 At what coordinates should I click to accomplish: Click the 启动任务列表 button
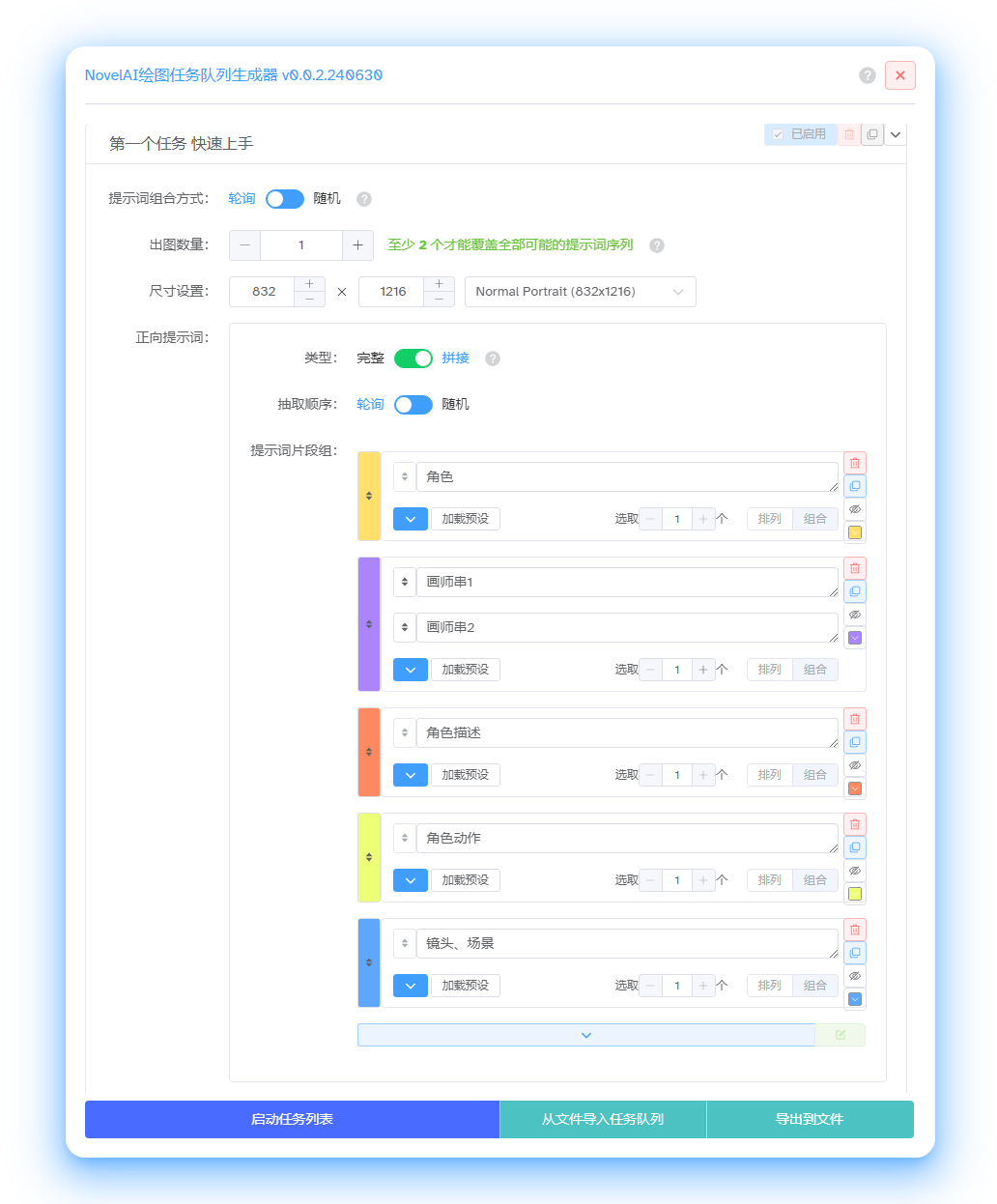[x=292, y=1119]
